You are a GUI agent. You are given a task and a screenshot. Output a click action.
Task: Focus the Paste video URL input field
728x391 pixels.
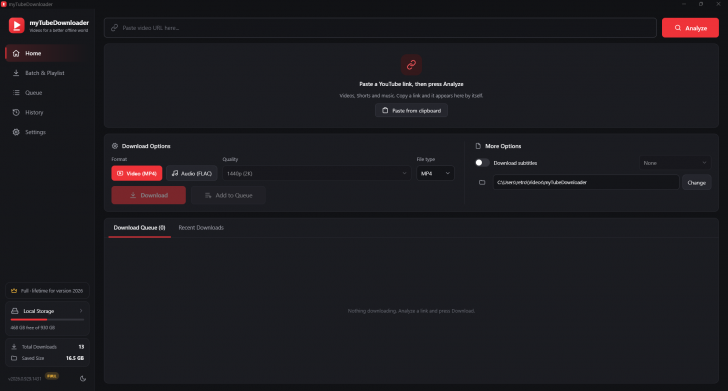point(380,28)
